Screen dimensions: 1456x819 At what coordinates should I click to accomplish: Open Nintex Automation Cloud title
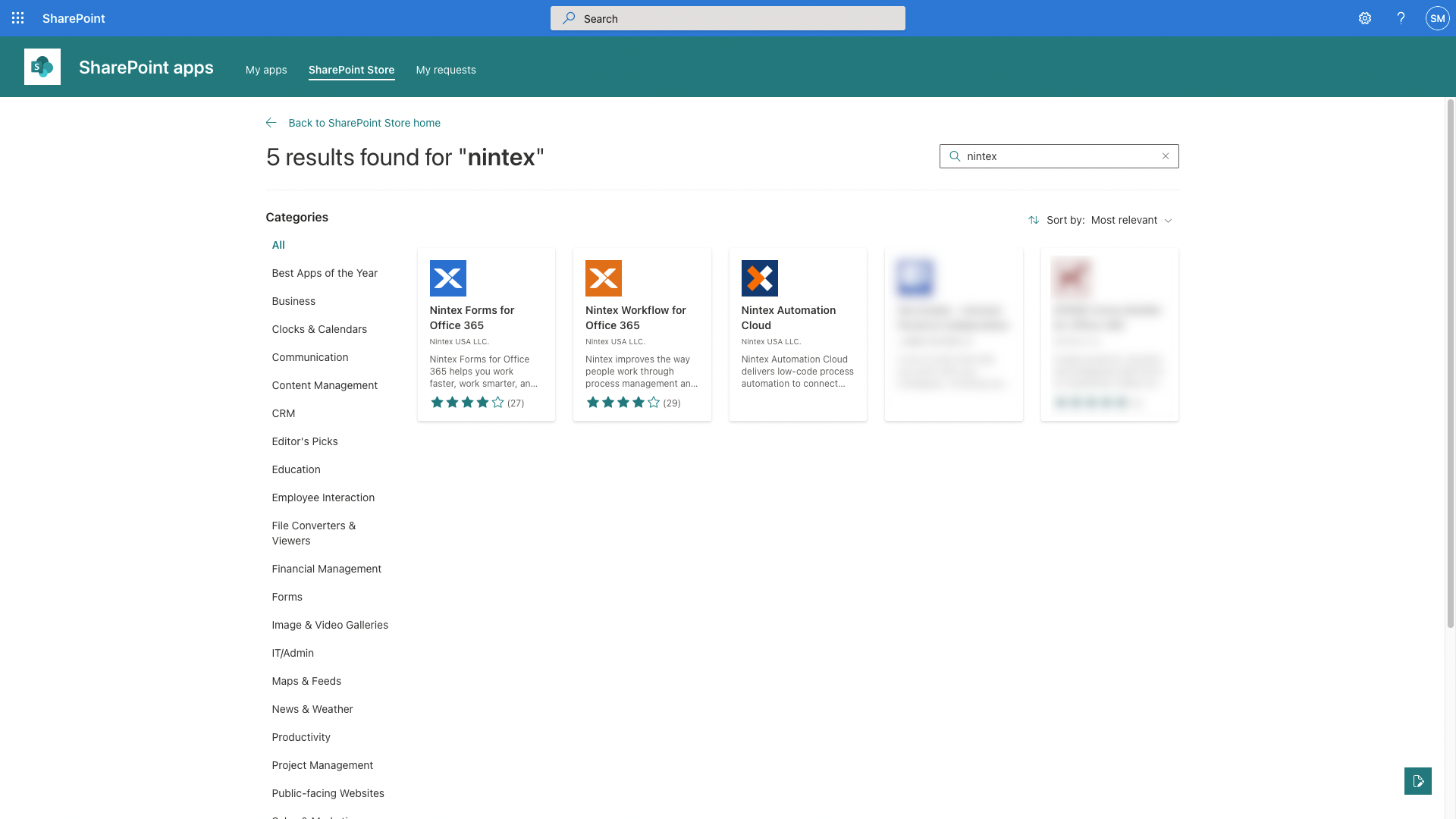[x=789, y=318]
